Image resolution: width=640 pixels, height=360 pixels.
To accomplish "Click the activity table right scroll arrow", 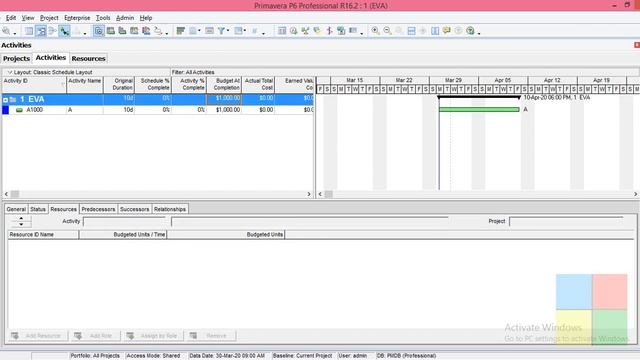I will point(309,194).
